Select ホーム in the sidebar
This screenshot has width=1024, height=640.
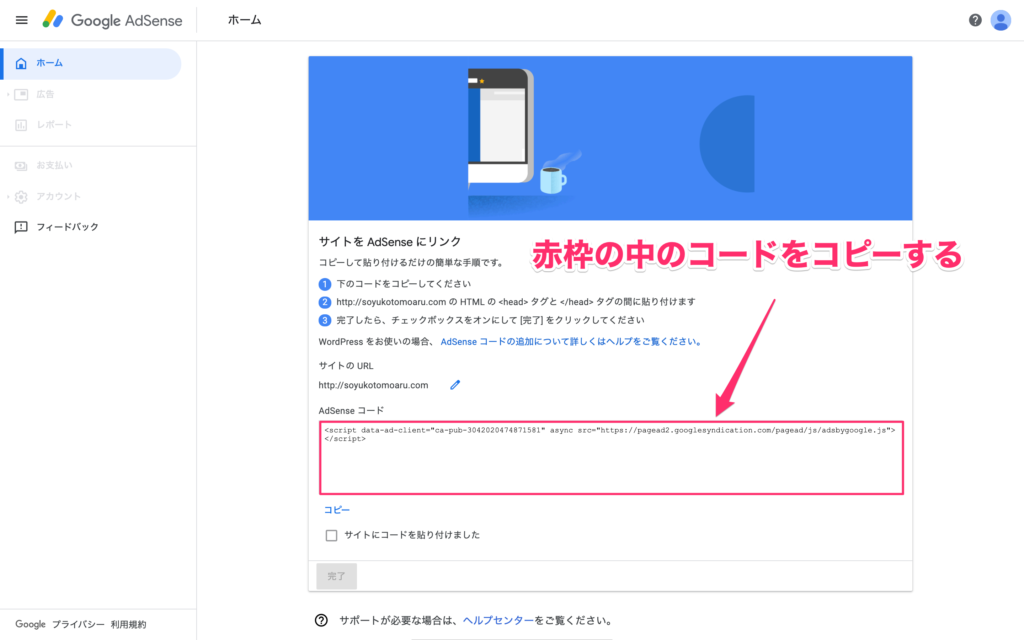coord(91,63)
